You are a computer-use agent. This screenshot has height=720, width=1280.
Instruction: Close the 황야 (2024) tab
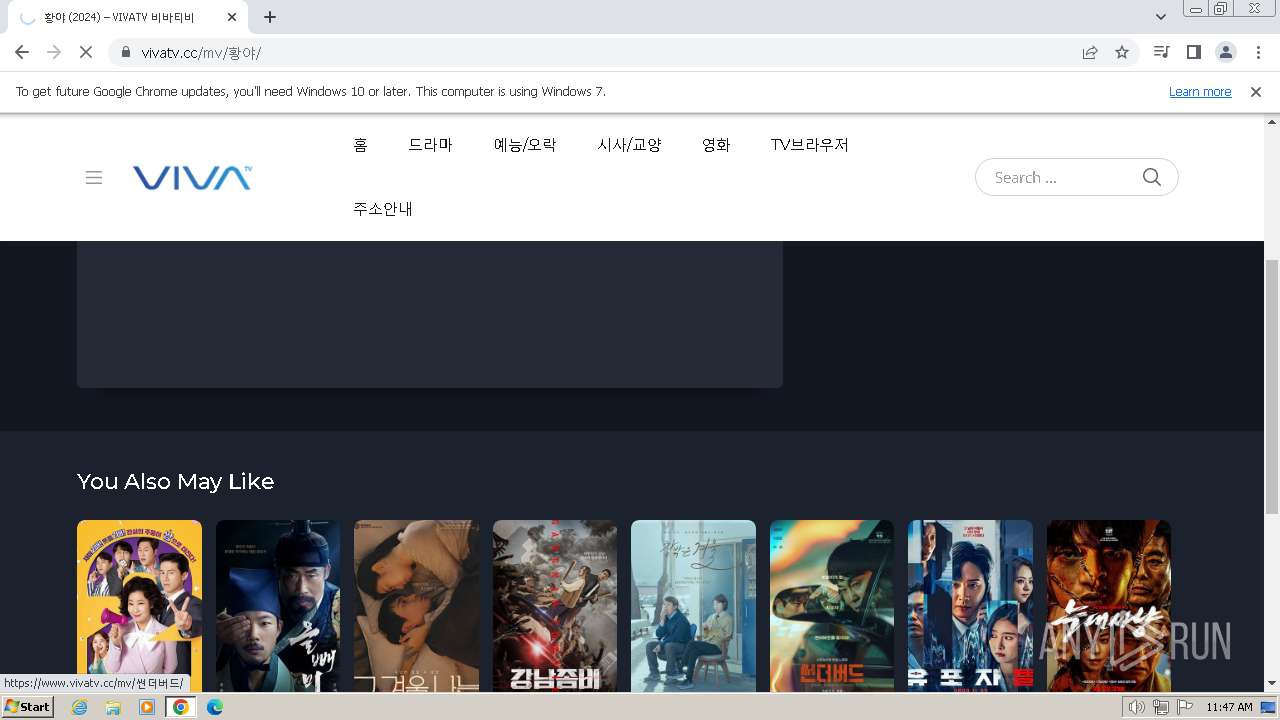[x=232, y=17]
